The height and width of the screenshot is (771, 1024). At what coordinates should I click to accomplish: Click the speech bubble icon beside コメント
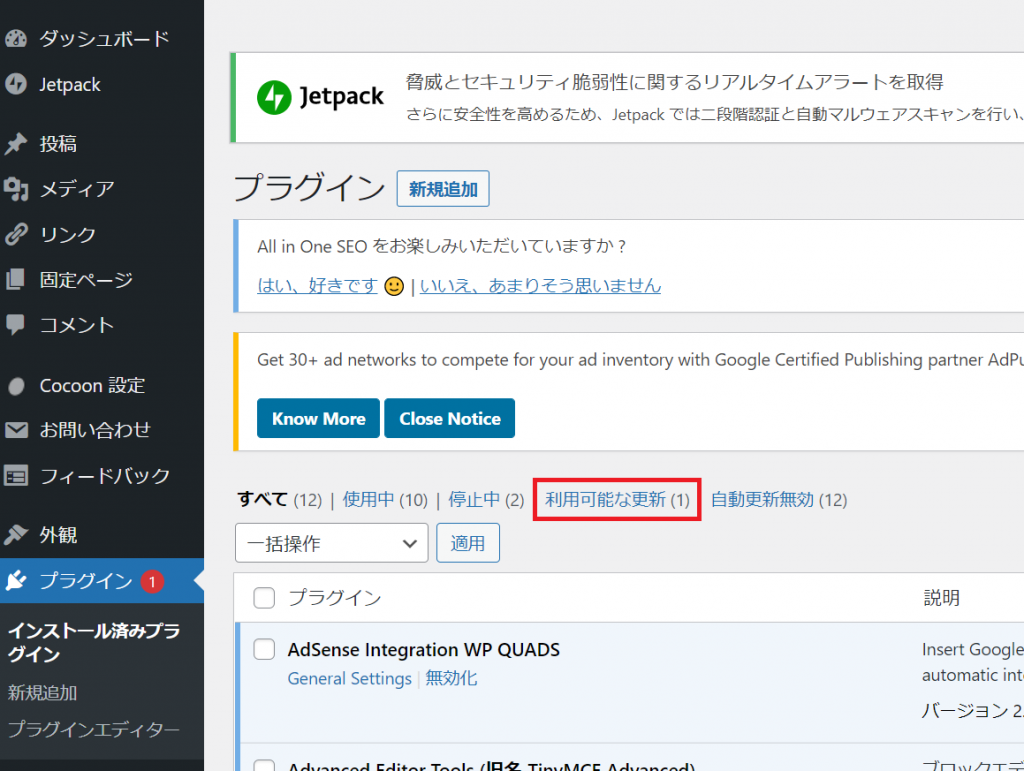[16, 324]
